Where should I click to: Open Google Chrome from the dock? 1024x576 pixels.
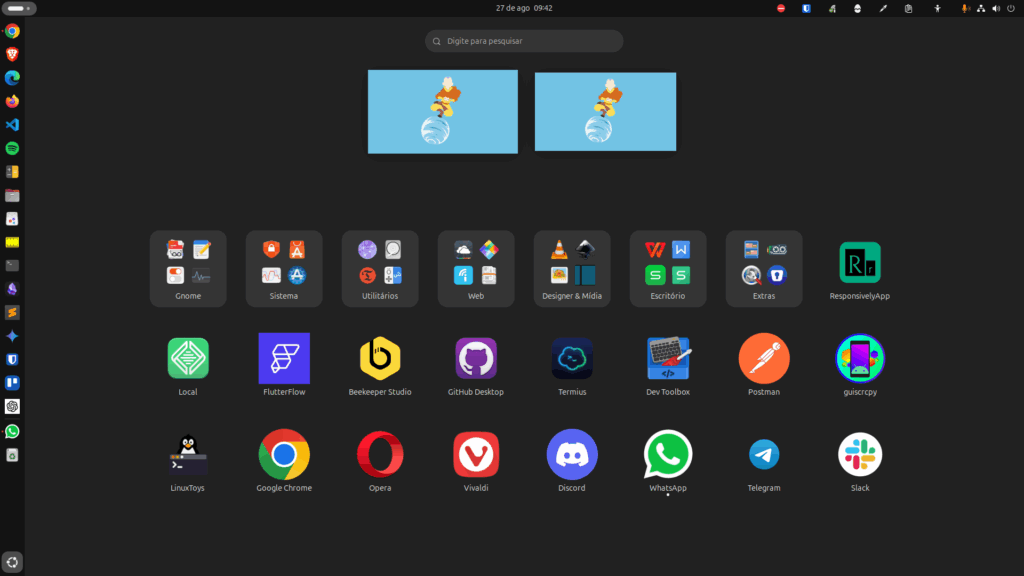[12, 31]
